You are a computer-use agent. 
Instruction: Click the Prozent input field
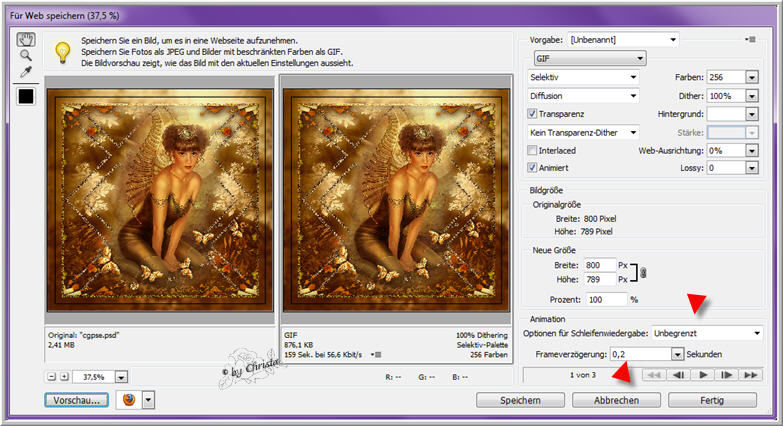pyautogui.click(x=607, y=300)
